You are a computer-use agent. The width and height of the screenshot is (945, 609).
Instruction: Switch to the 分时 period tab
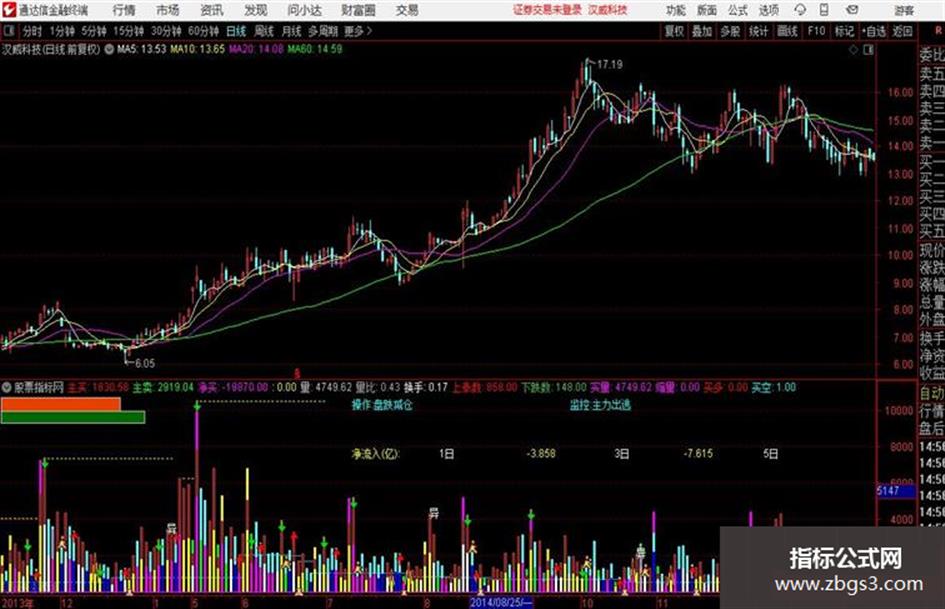32,31
